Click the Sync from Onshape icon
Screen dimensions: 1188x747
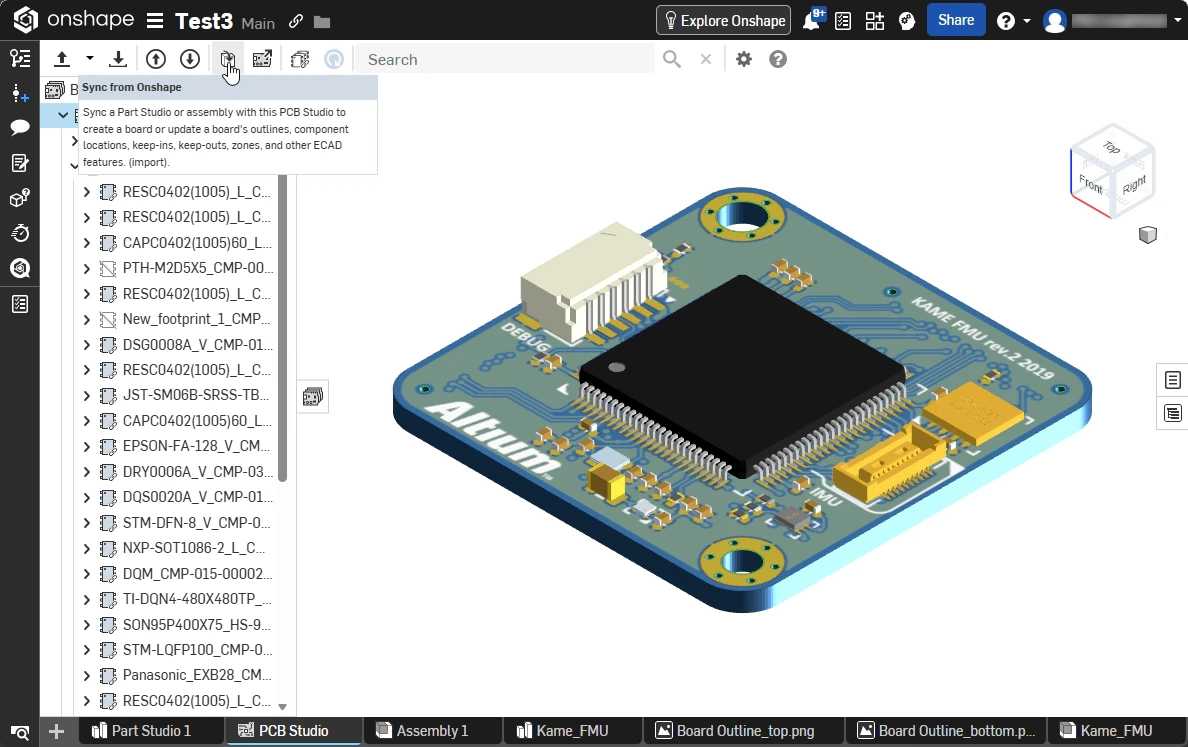227,59
